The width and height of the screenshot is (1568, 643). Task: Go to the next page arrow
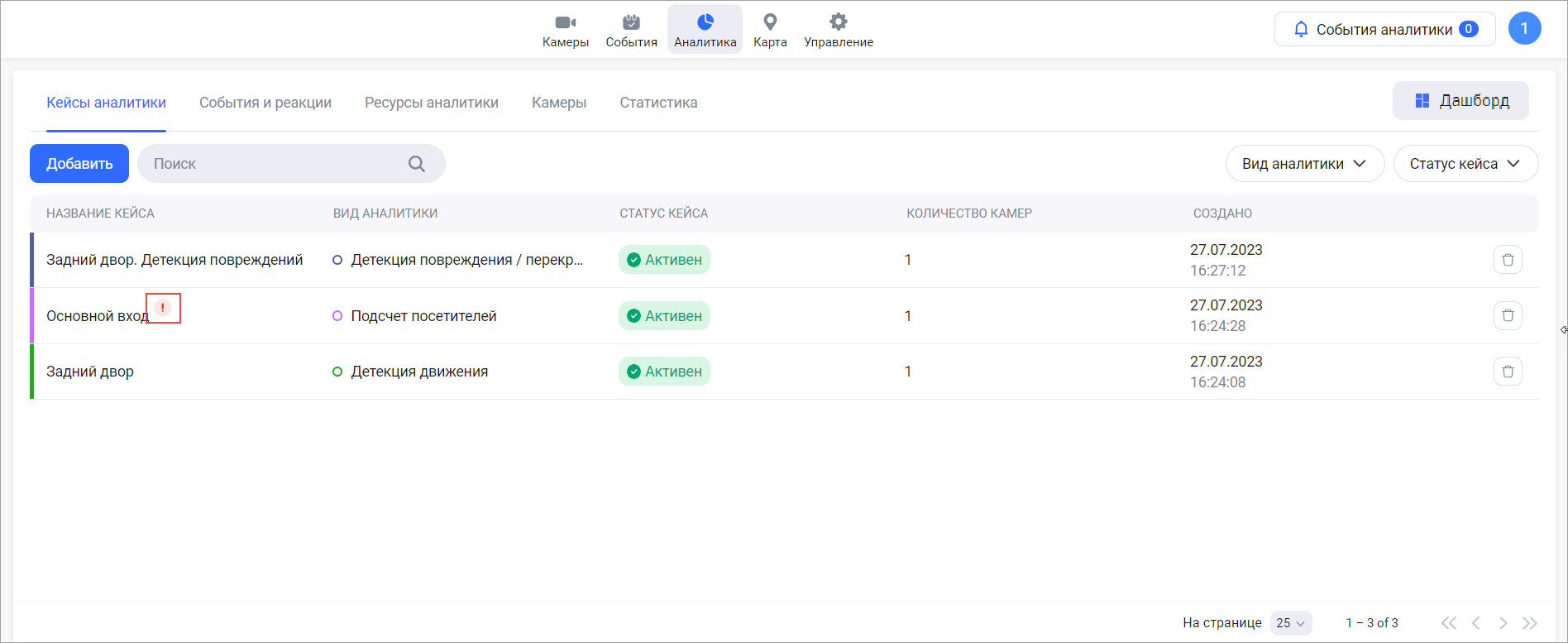click(1503, 623)
